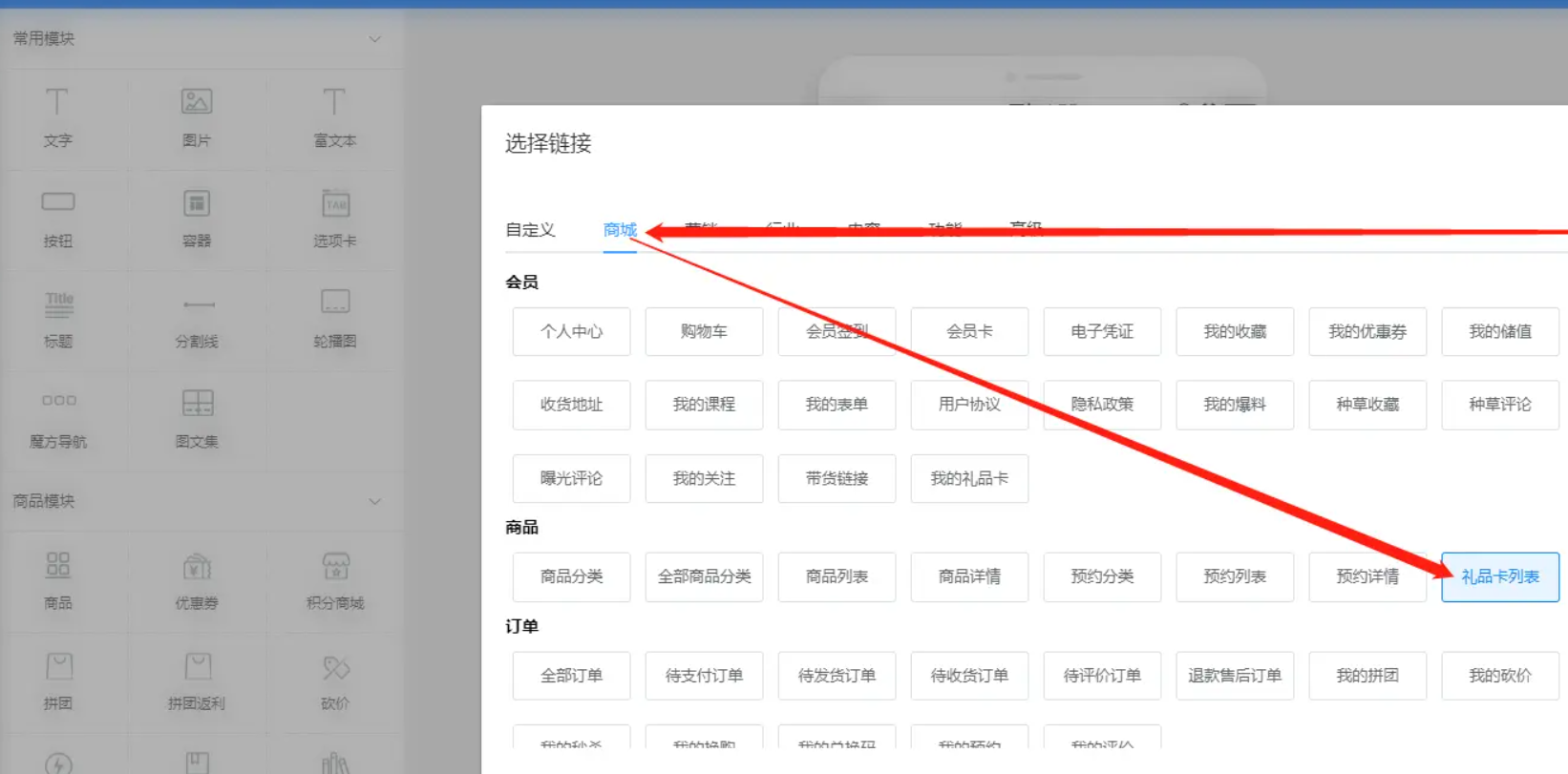The width and height of the screenshot is (1568, 774).
Task: Choose the 礼品卡列表 link option
Action: [1499, 576]
